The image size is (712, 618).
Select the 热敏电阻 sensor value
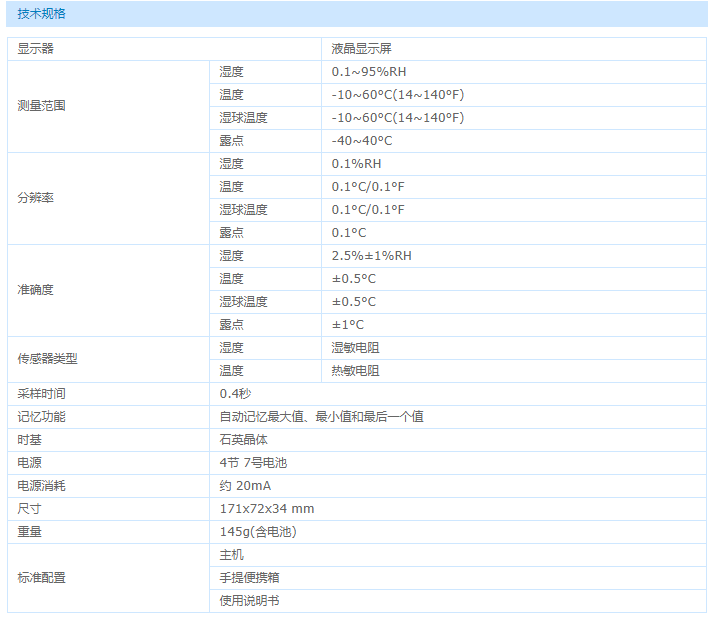[x=356, y=371]
